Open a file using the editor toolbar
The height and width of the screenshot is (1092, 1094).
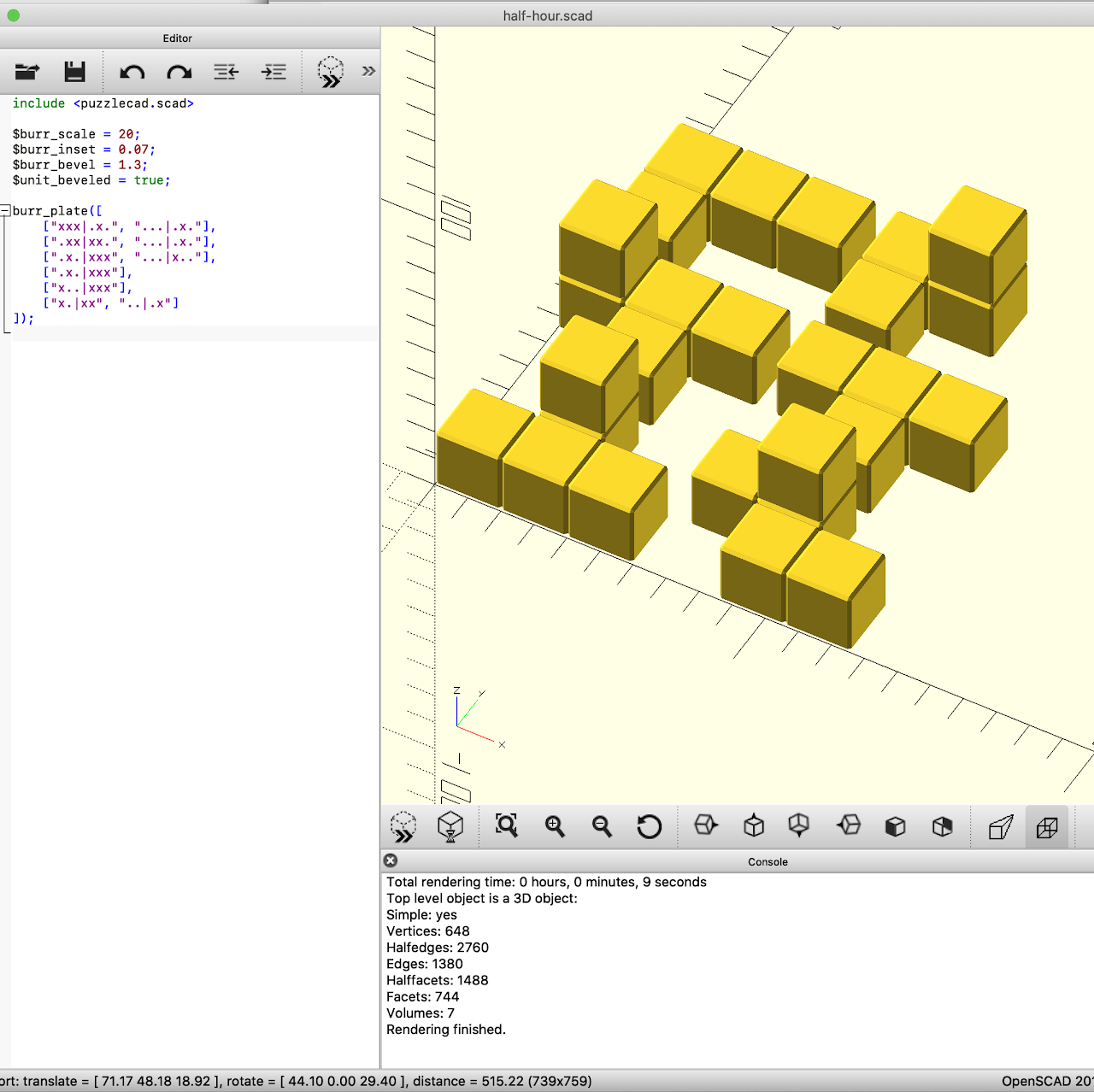(x=27, y=72)
